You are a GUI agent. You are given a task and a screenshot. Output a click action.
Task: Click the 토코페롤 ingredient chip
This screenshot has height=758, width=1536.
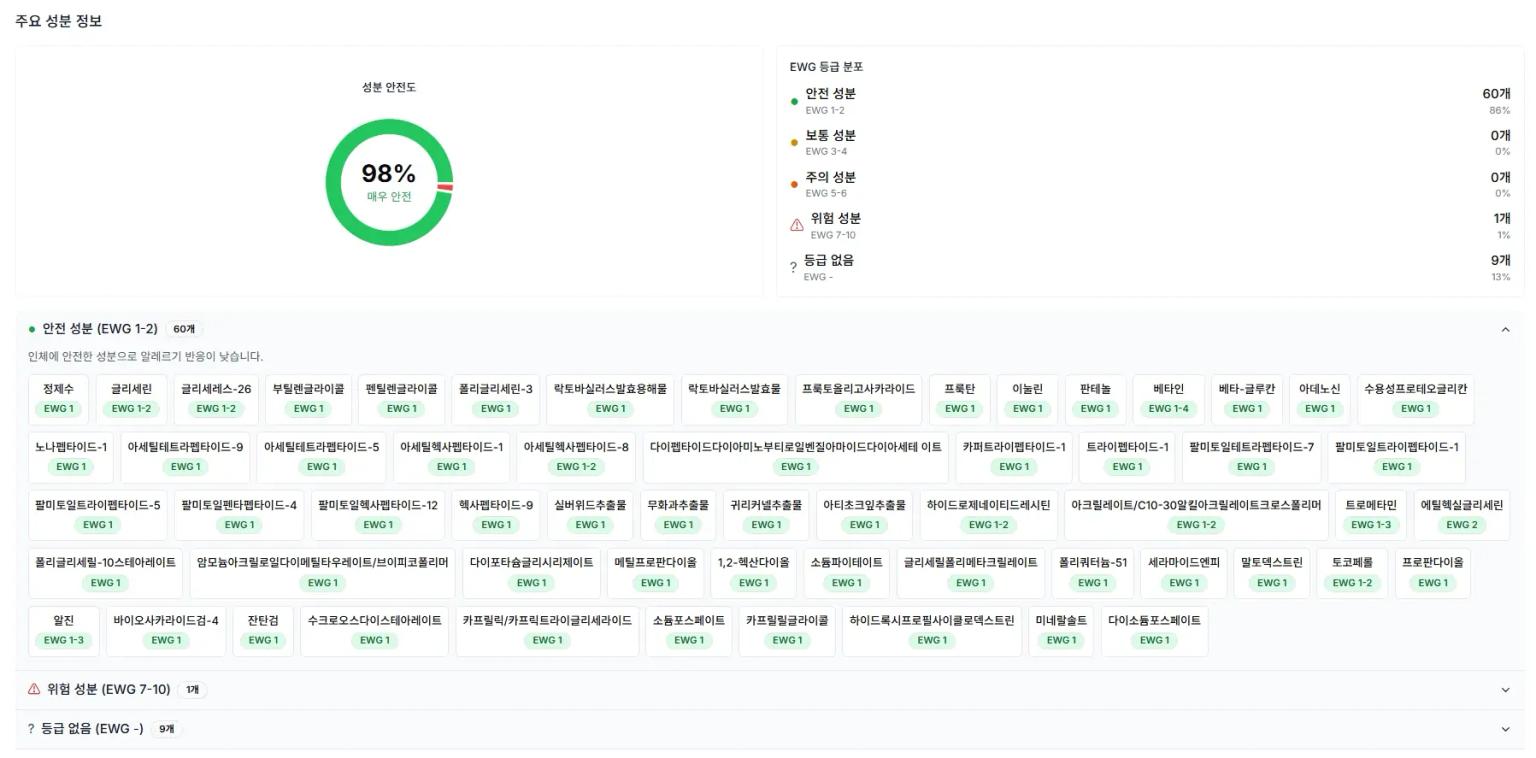pos(1352,573)
